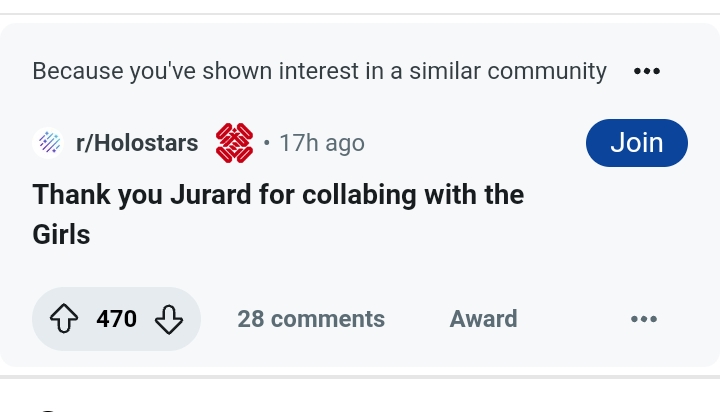Downvote the Jurard collab post
This screenshot has width=720, height=412.
pos(169,319)
